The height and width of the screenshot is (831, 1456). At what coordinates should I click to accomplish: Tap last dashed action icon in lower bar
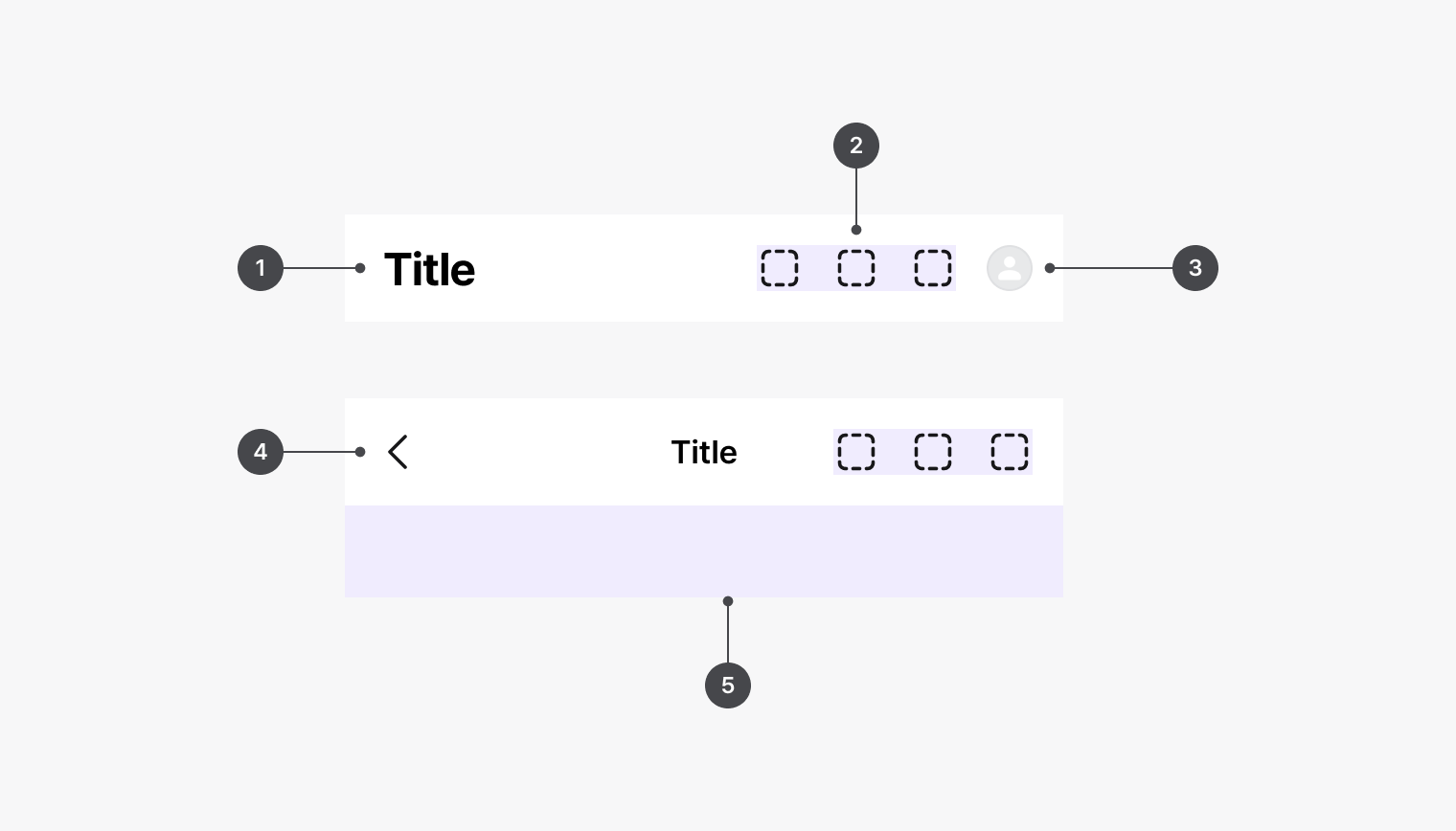1010,452
